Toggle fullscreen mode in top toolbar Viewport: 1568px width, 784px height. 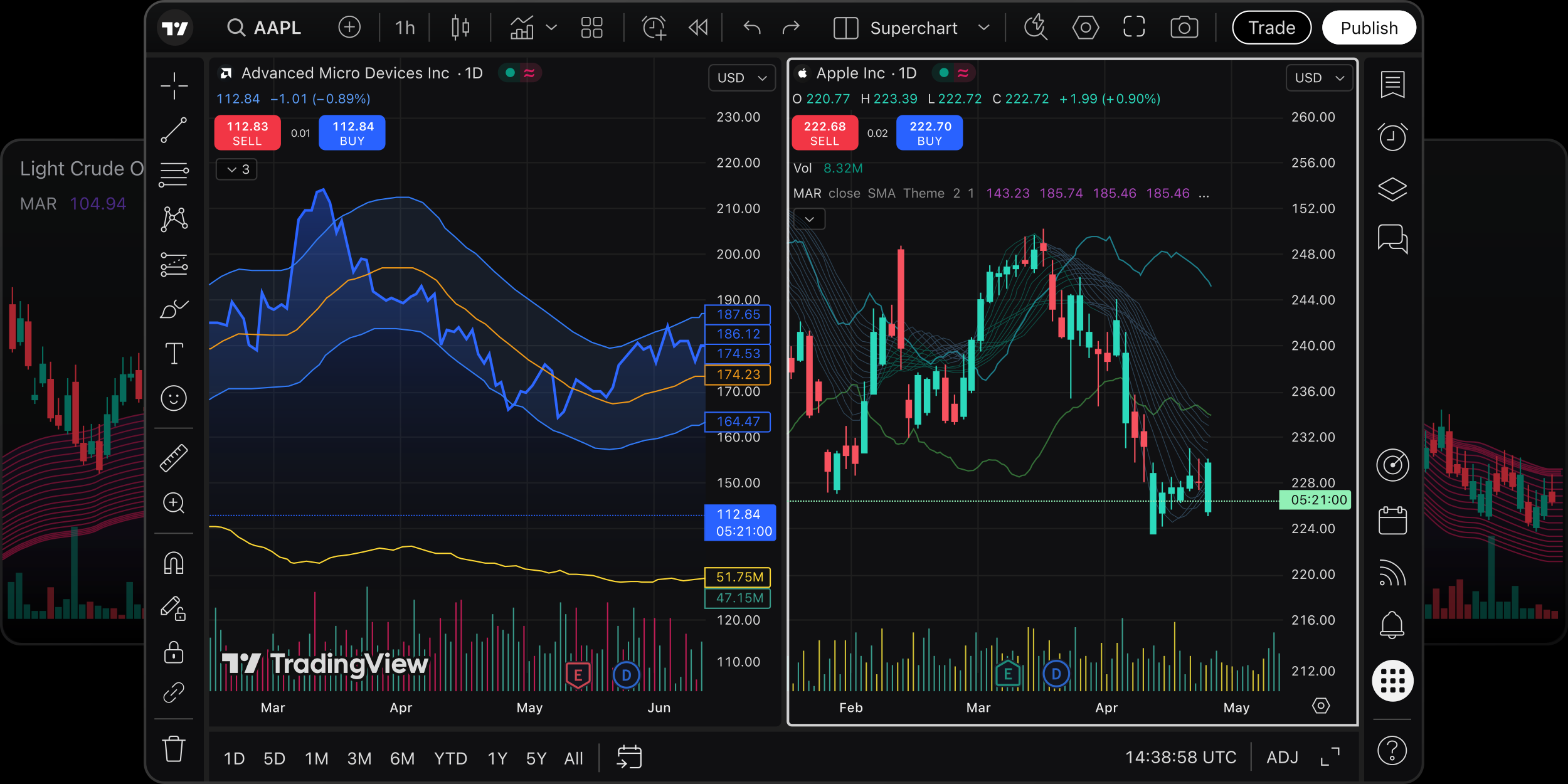tap(1134, 28)
